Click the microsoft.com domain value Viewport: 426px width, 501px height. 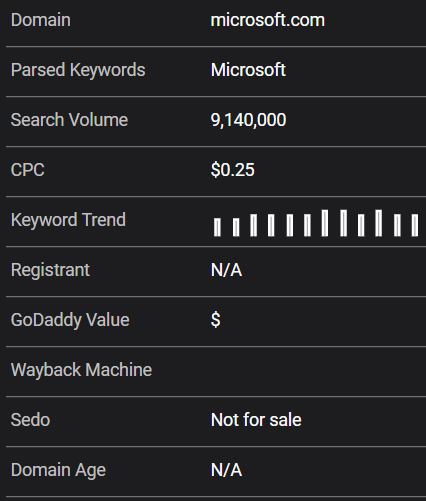click(268, 20)
